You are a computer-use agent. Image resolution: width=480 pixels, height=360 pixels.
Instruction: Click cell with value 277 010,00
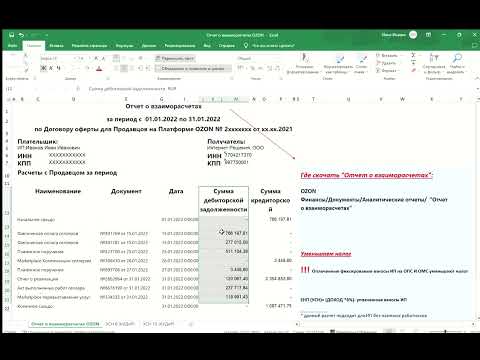coord(237,242)
